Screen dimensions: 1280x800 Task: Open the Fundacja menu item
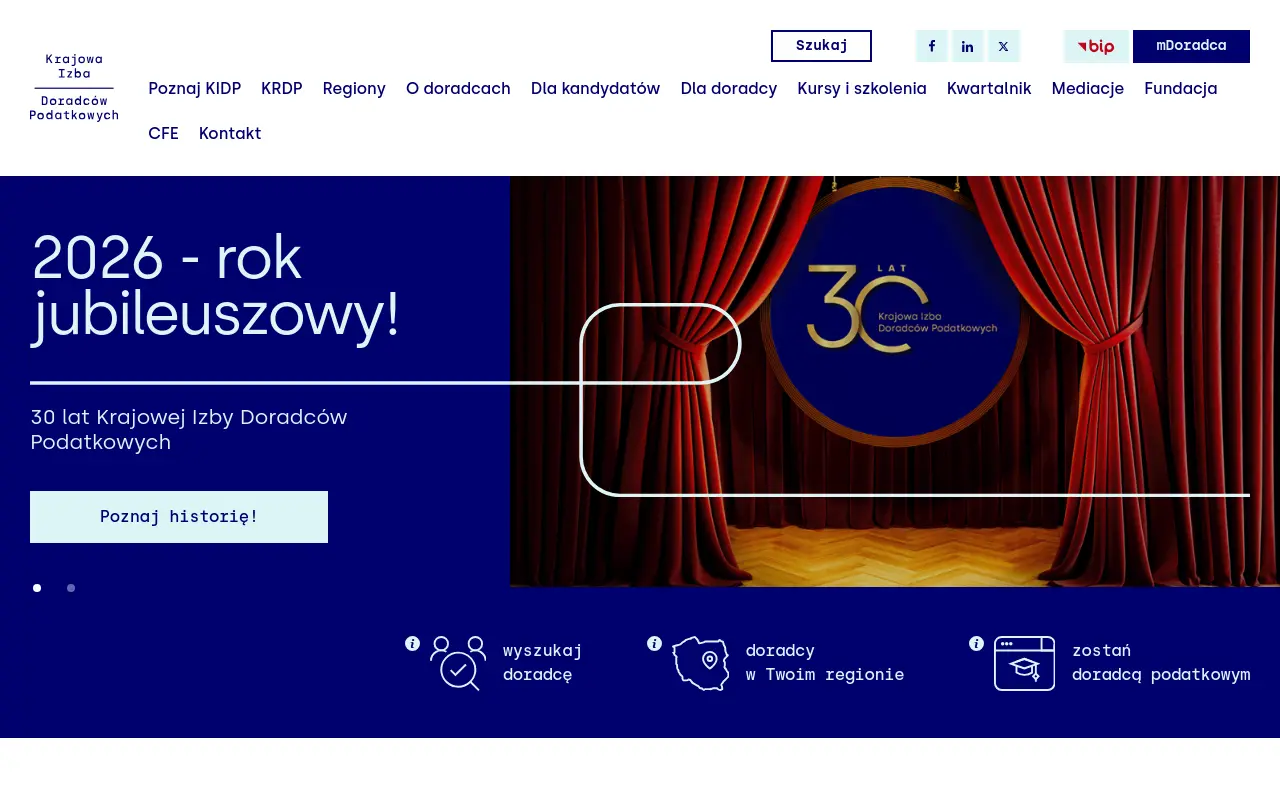[1181, 88]
